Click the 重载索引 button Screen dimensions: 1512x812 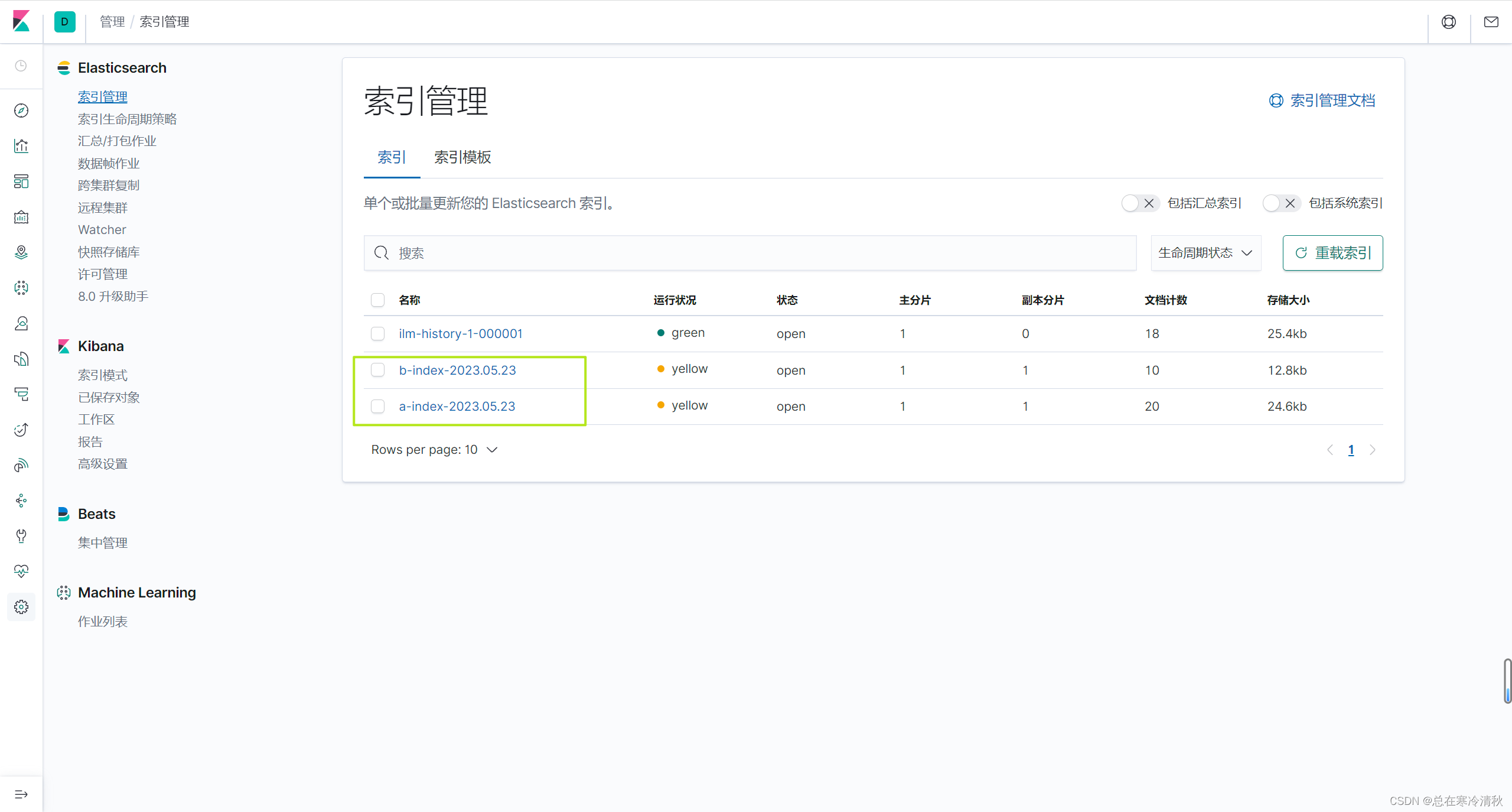tap(1332, 253)
